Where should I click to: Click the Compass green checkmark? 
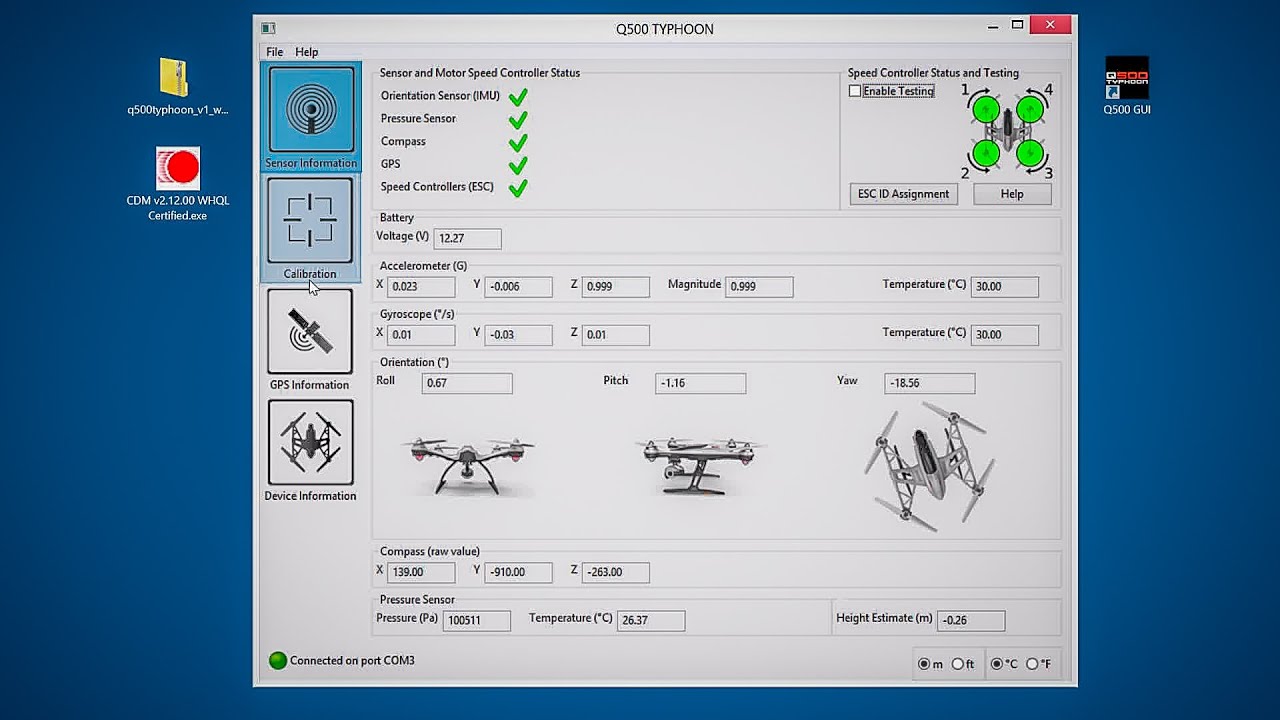[518, 143]
